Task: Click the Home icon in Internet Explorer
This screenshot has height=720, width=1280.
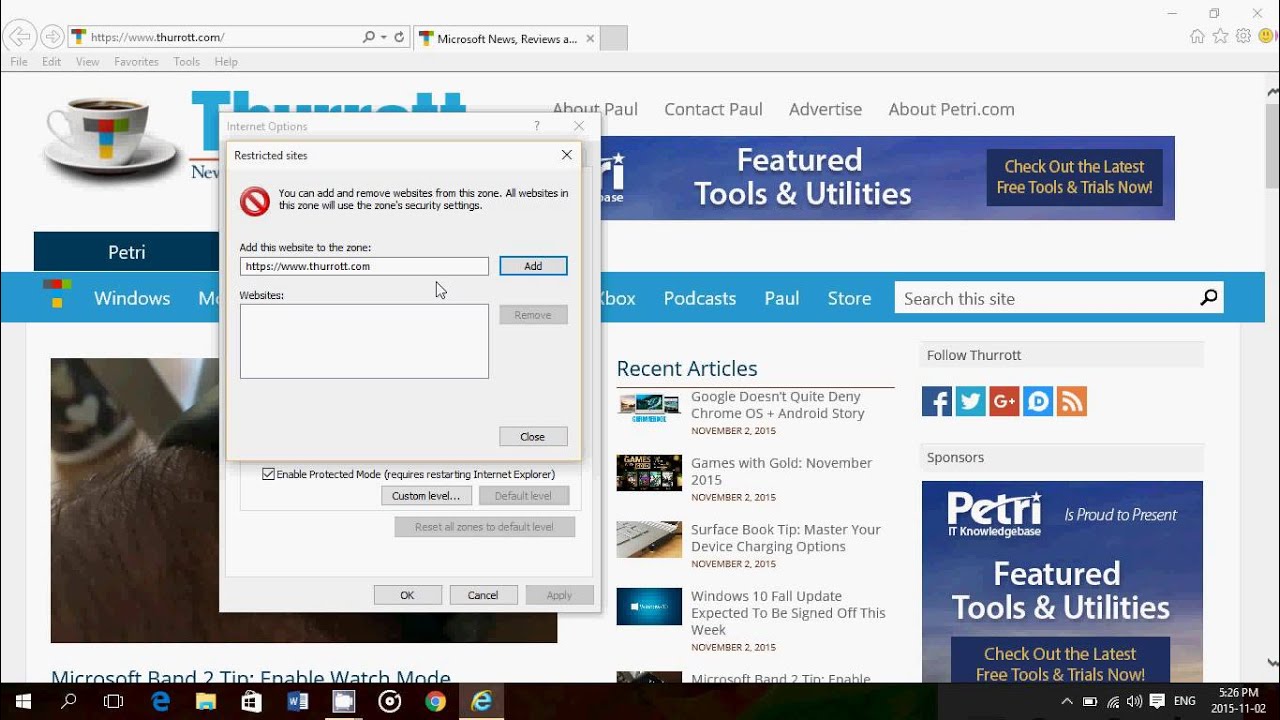Action: point(1197,37)
